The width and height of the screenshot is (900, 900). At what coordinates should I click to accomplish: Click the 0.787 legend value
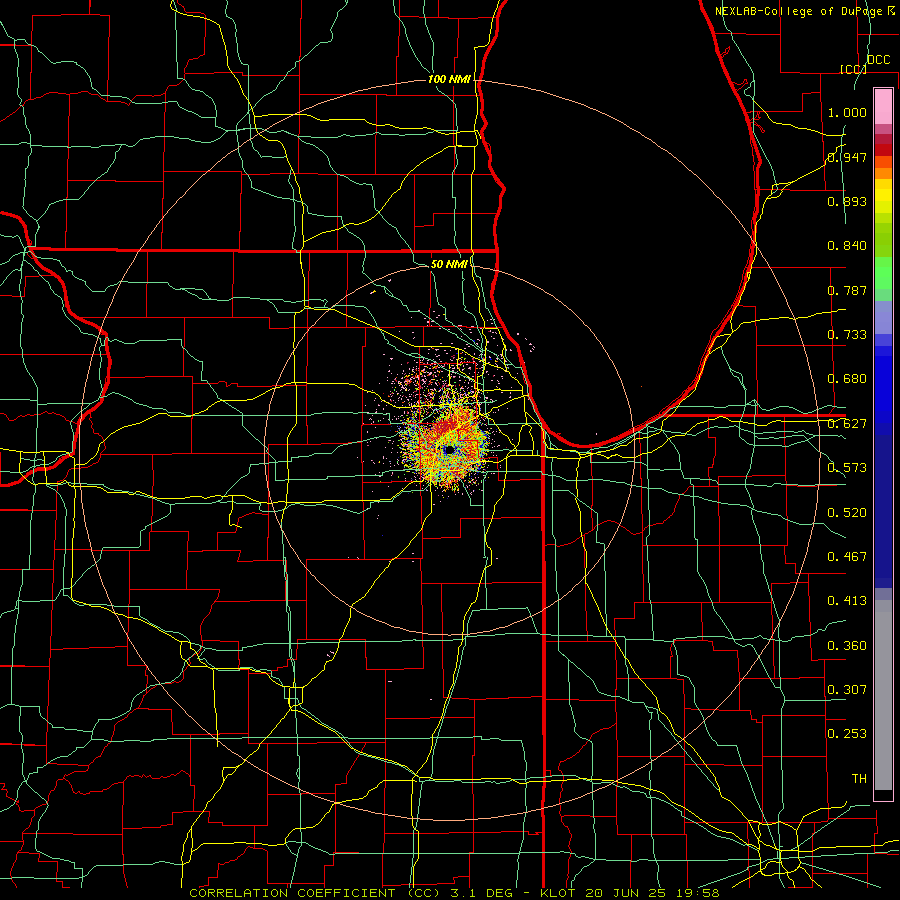pos(847,290)
